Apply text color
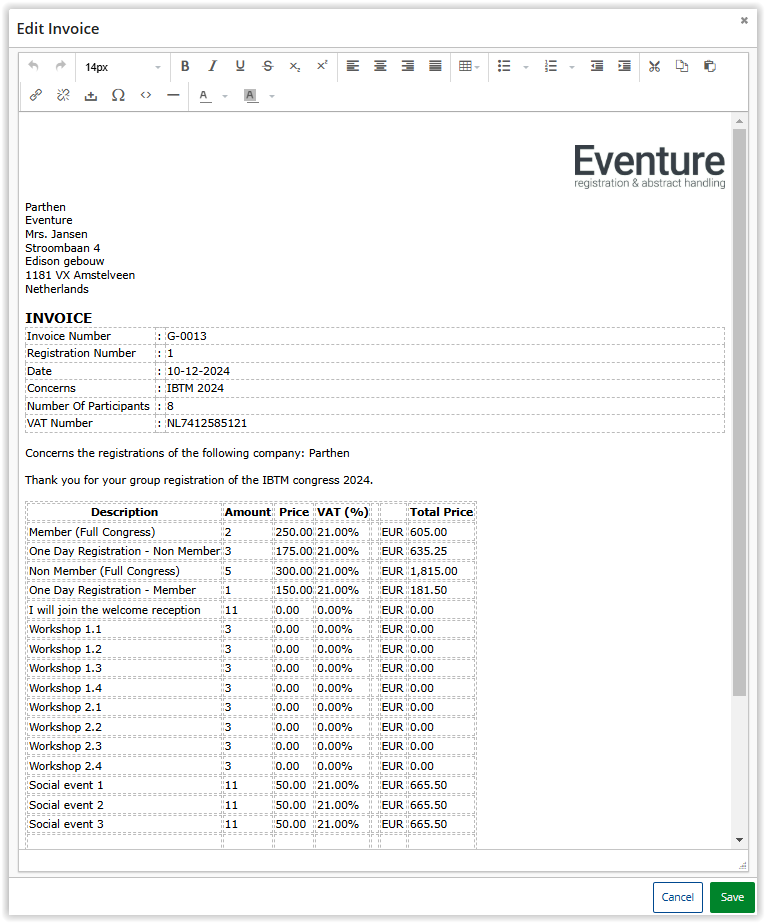This screenshot has width=765, height=923. click(204, 95)
